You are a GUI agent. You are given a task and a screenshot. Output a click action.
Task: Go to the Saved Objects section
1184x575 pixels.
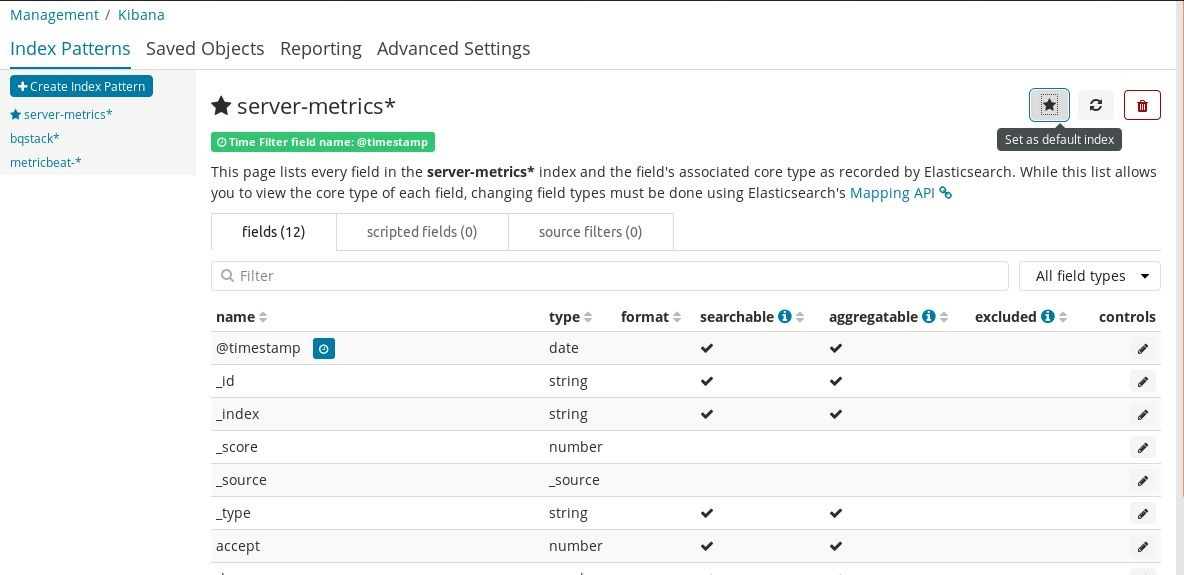(x=205, y=48)
